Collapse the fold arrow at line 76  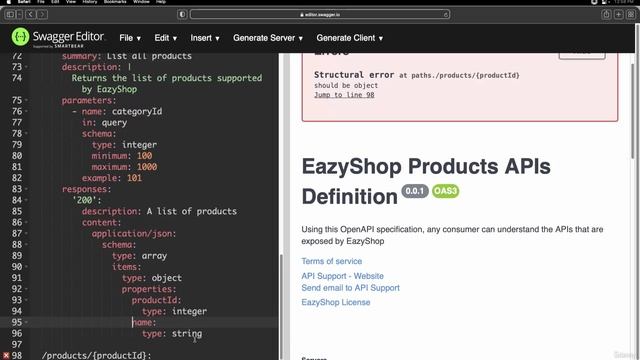coord(26,111)
